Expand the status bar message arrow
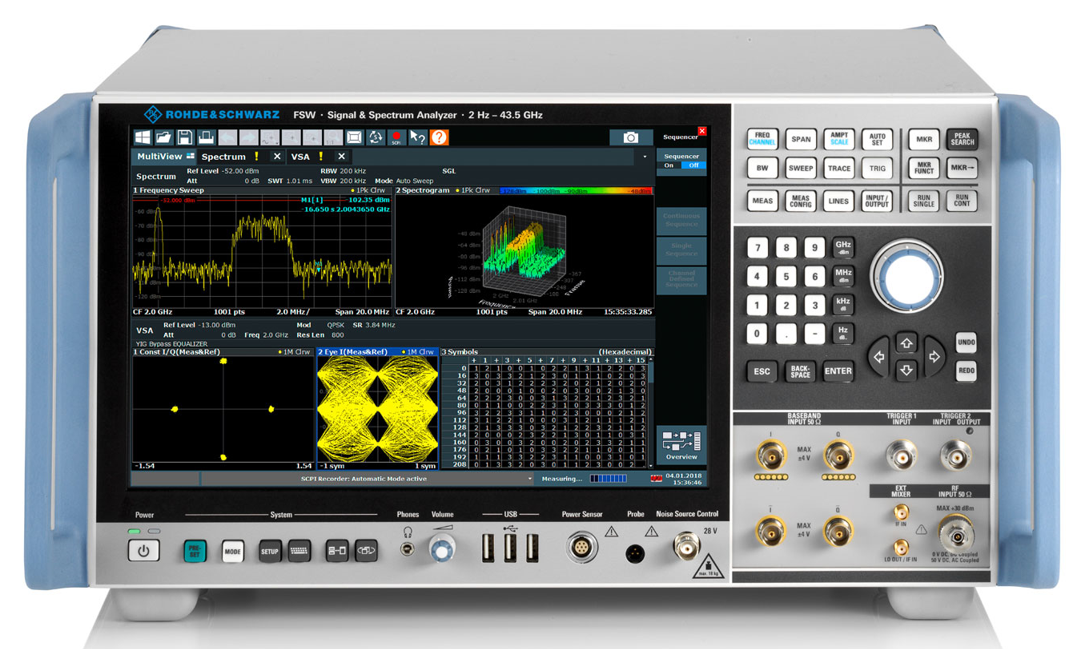Image resolution: width=1081 pixels, height=649 pixels. [530, 479]
